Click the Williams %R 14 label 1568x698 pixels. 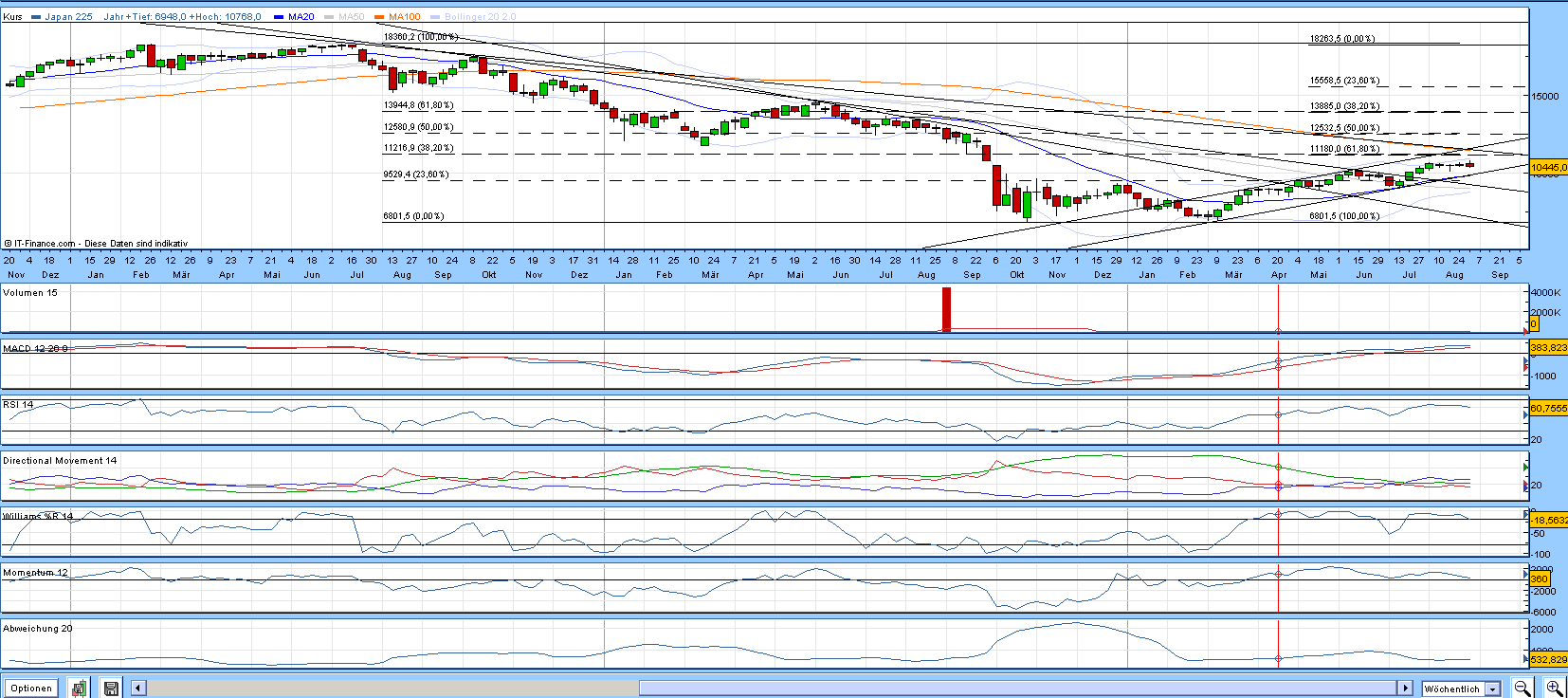pyautogui.click(x=38, y=517)
